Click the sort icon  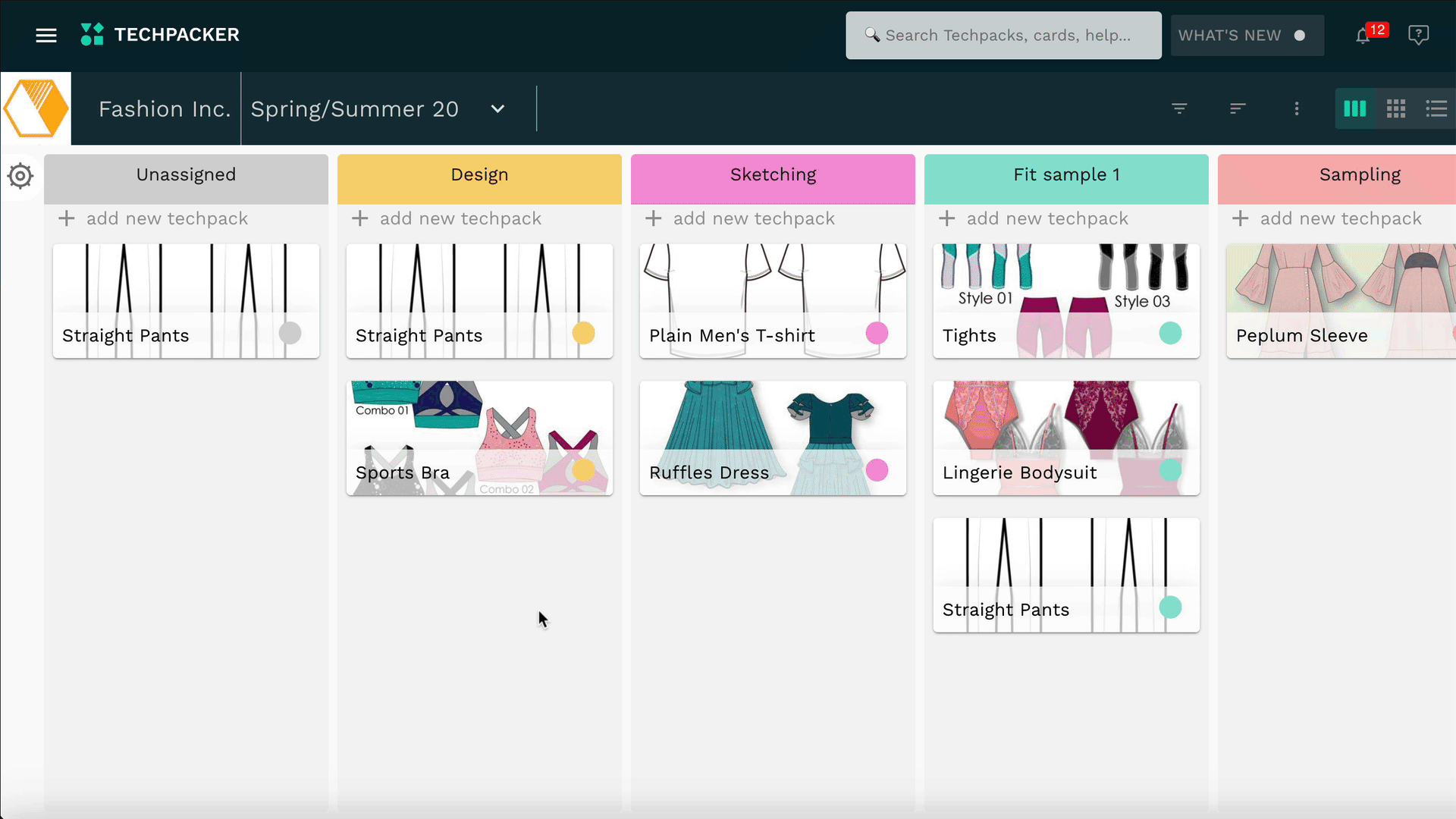(x=1238, y=108)
